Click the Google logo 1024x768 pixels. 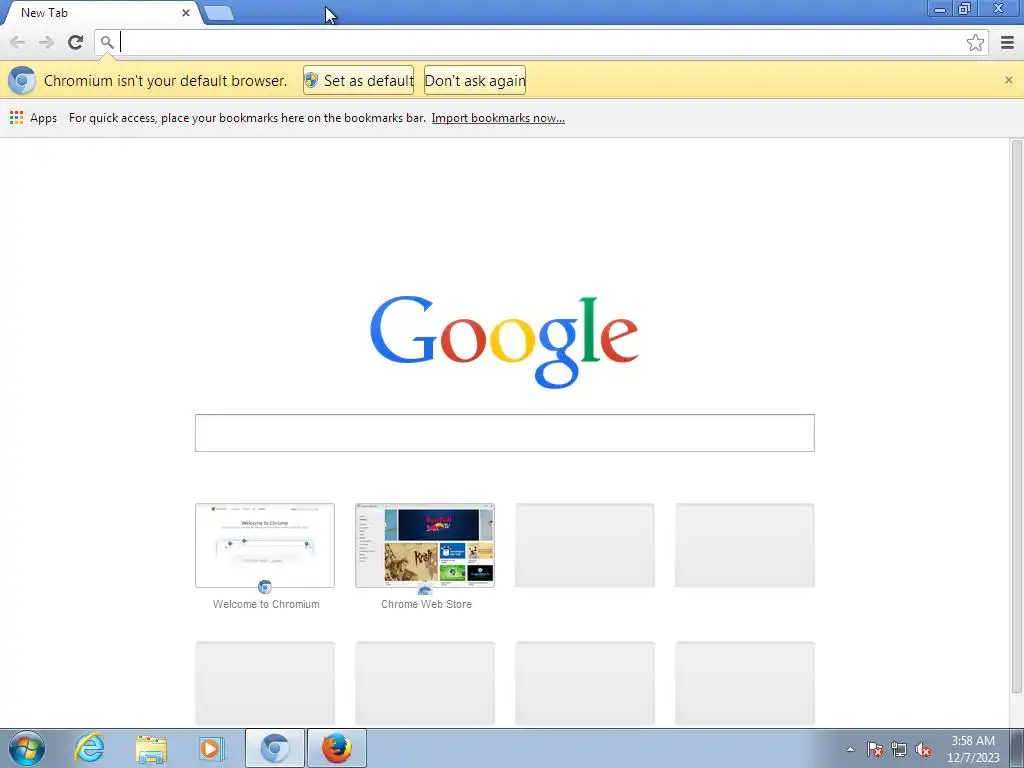click(504, 342)
